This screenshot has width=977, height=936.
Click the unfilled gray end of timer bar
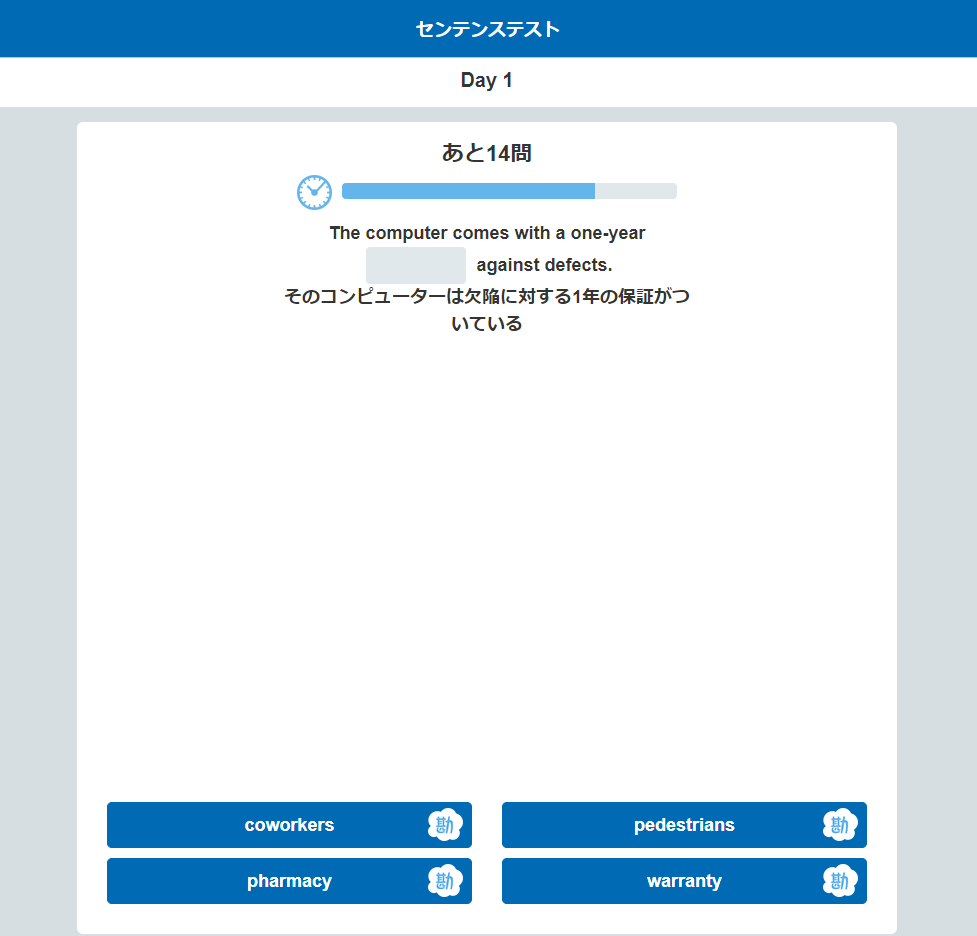(636, 191)
